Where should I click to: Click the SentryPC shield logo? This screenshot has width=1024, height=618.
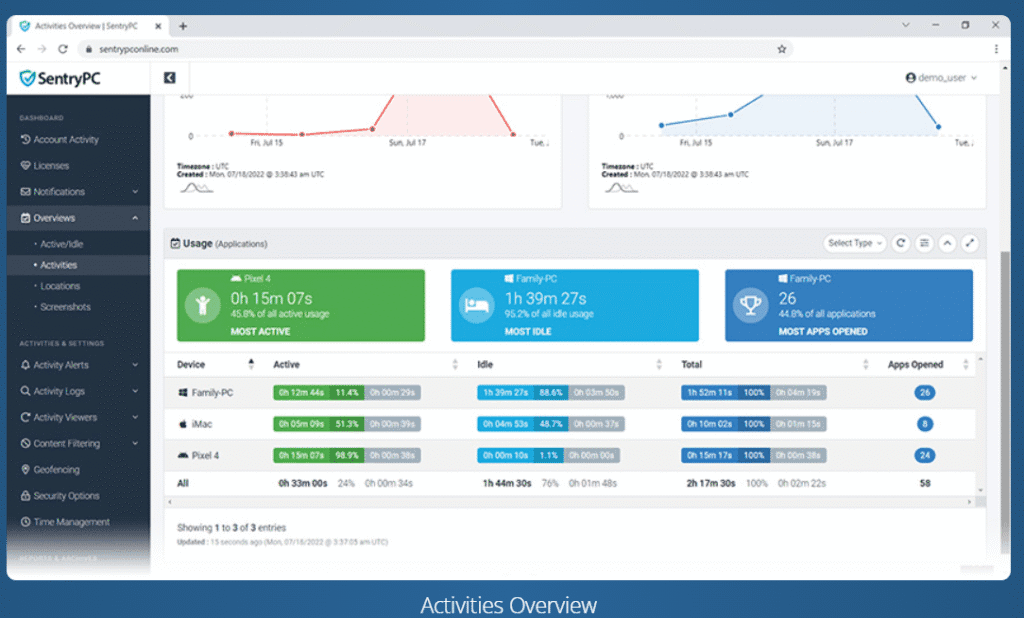click(x=28, y=77)
